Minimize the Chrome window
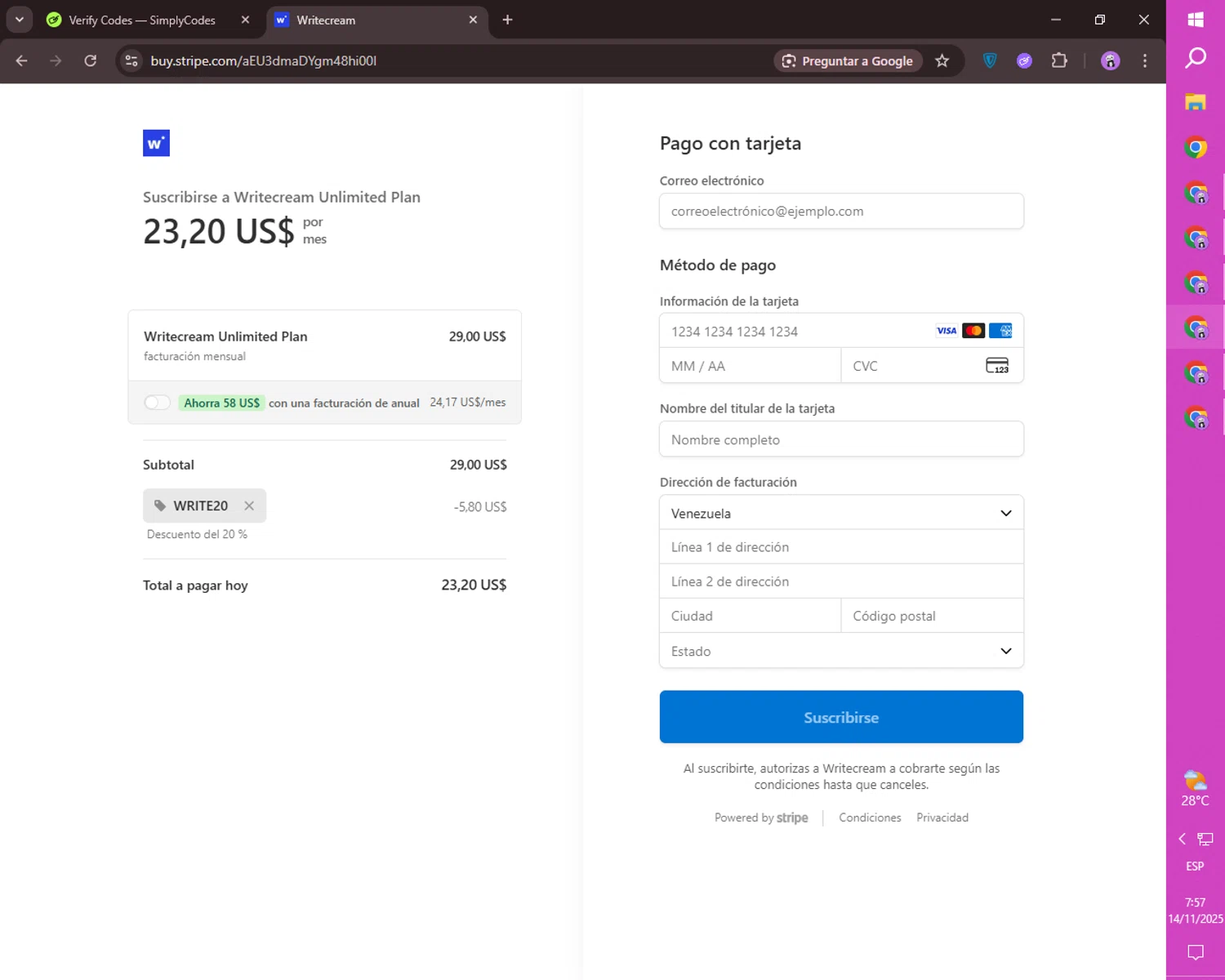Image resolution: width=1225 pixels, height=980 pixels. (x=1056, y=20)
